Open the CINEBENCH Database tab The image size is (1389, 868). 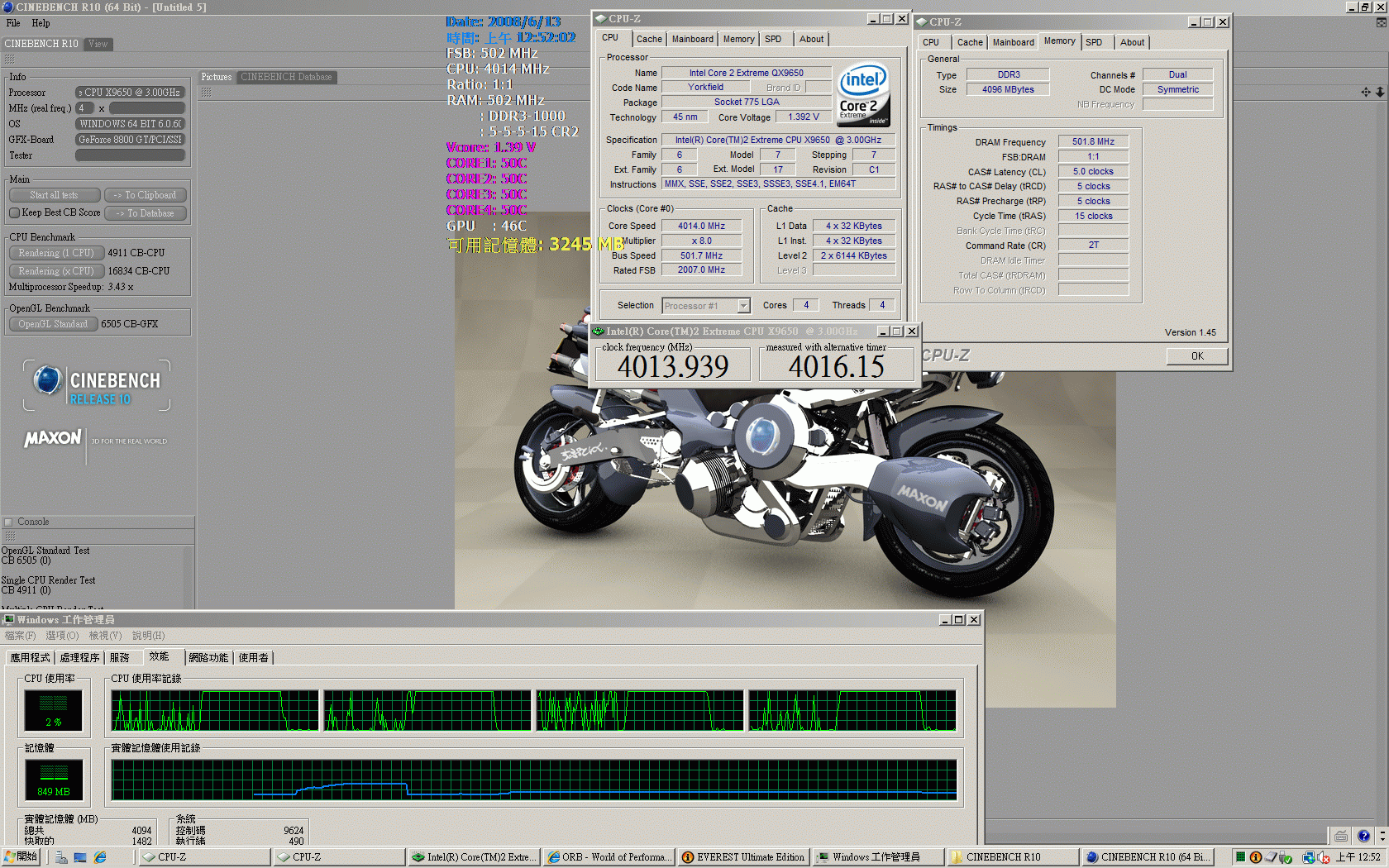pos(286,77)
